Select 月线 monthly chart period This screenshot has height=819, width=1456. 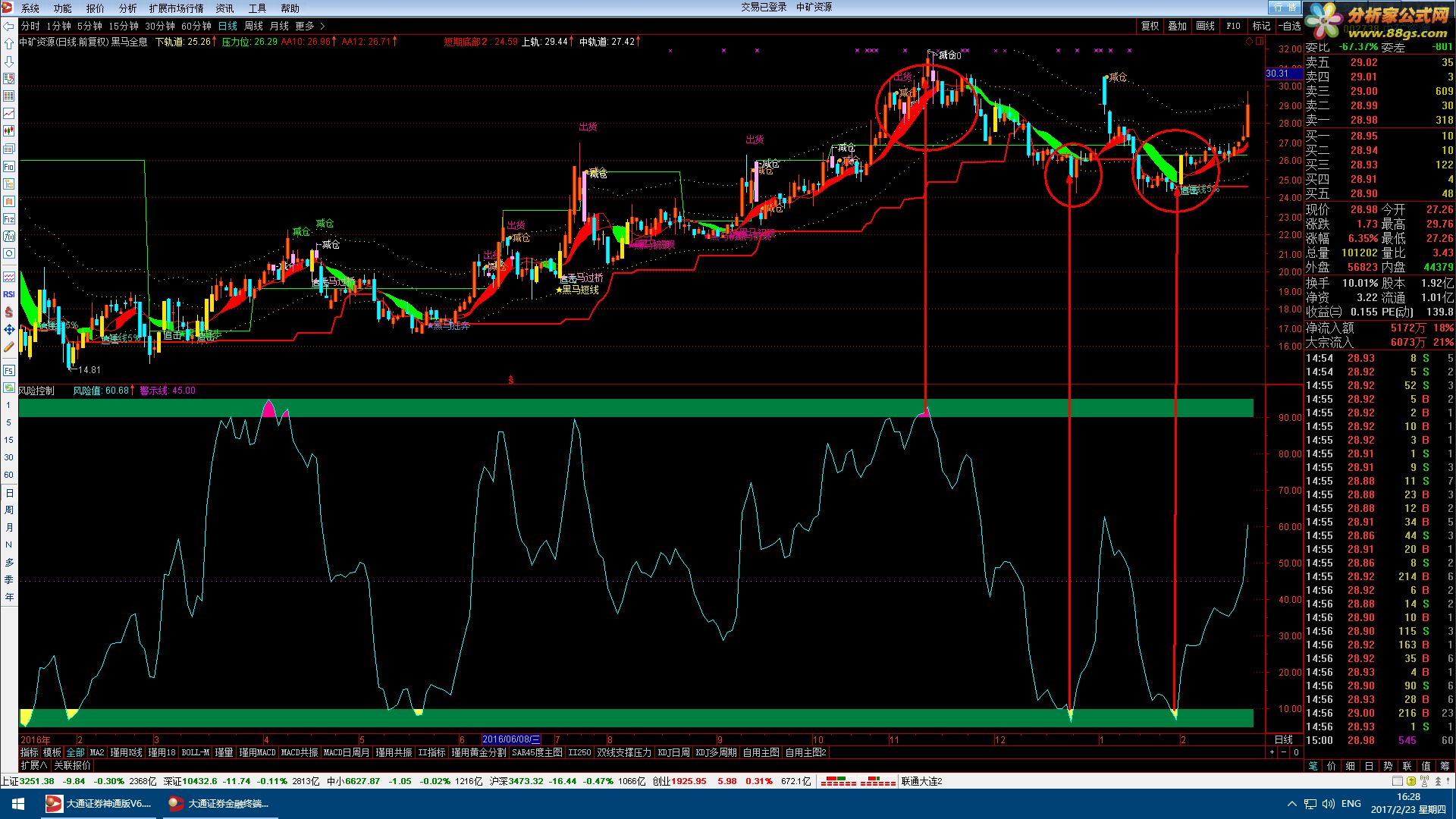tap(279, 26)
